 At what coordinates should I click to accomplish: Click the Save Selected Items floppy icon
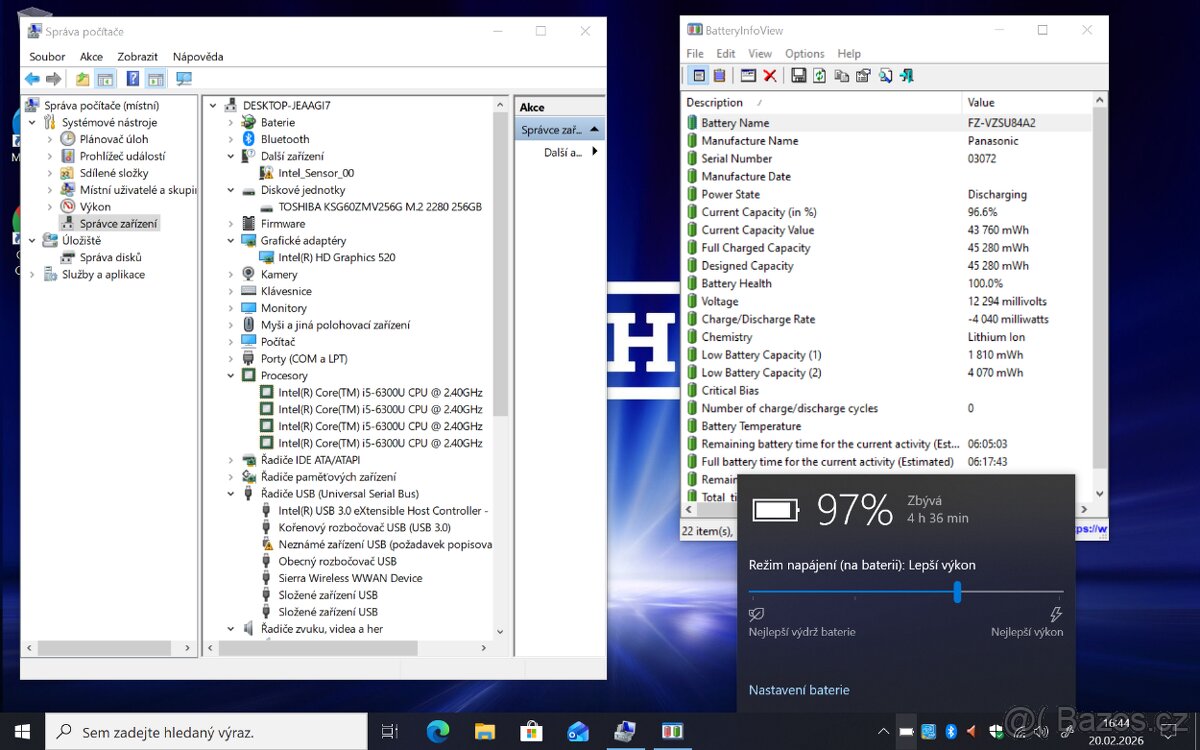click(798, 76)
